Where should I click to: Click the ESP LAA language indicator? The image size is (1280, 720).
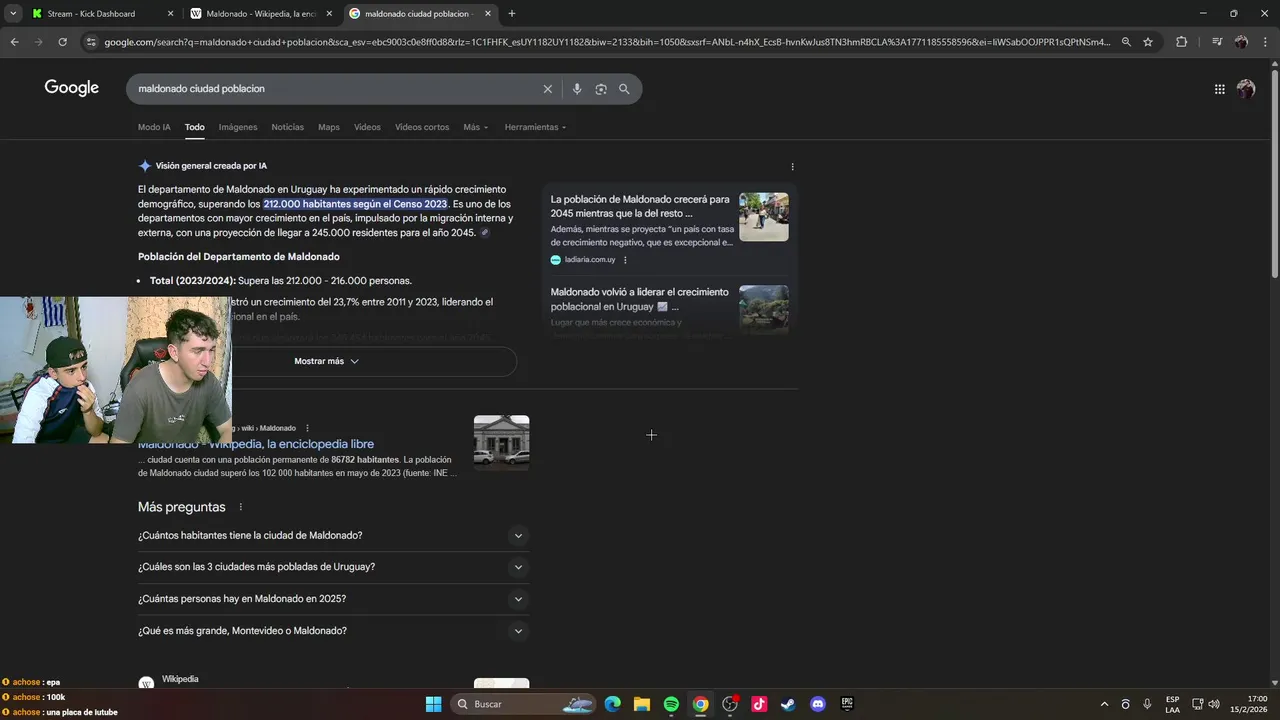[1172, 704]
